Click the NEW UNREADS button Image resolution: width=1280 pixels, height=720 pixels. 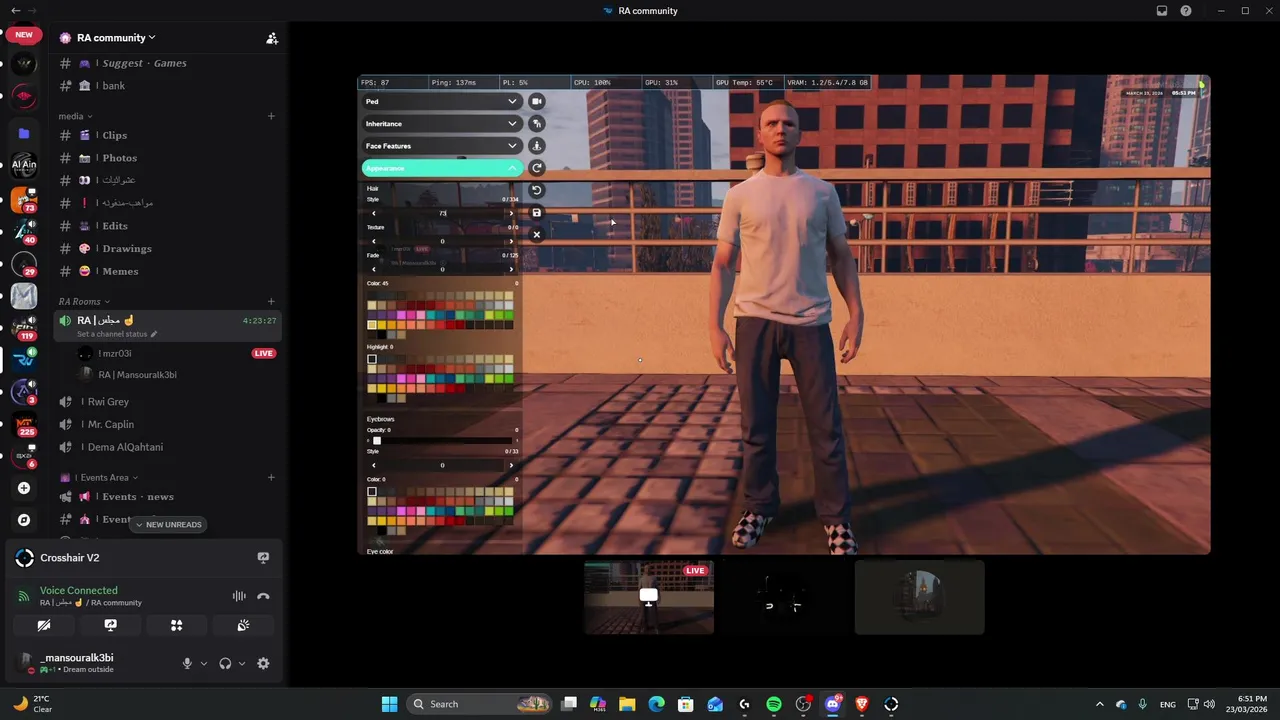click(x=167, y=524)
